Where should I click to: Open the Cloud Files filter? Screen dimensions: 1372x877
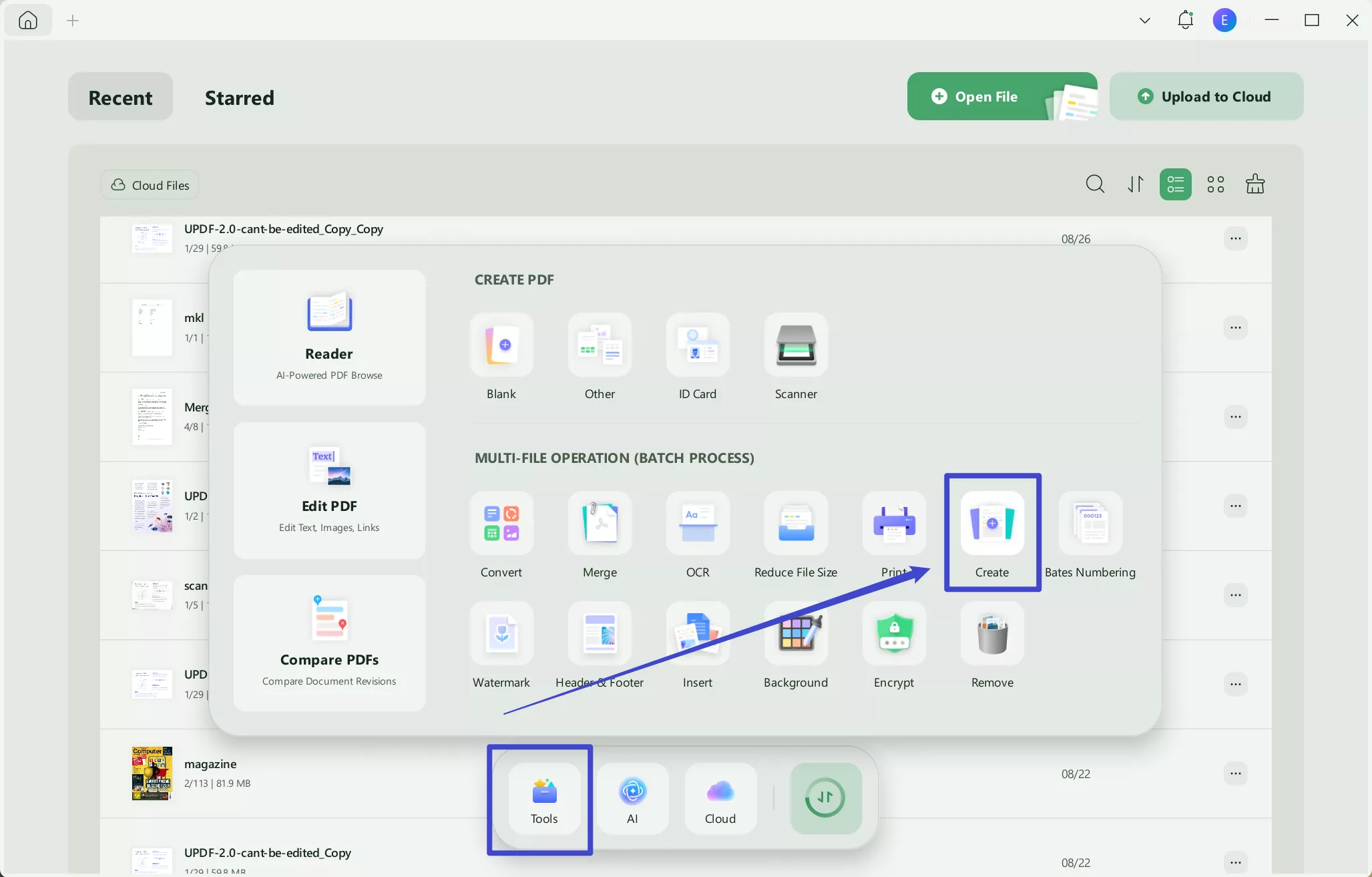[150, 185]
